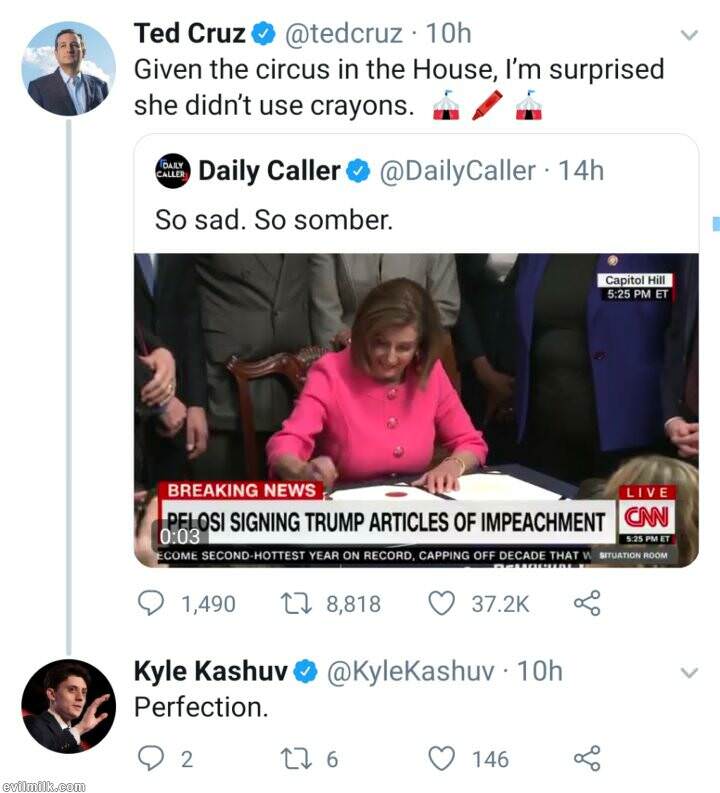Image resolution: width=720 pixels, height=793 pixels.
Task: Click the @tedcruz handle
Action: click(347, 33)
